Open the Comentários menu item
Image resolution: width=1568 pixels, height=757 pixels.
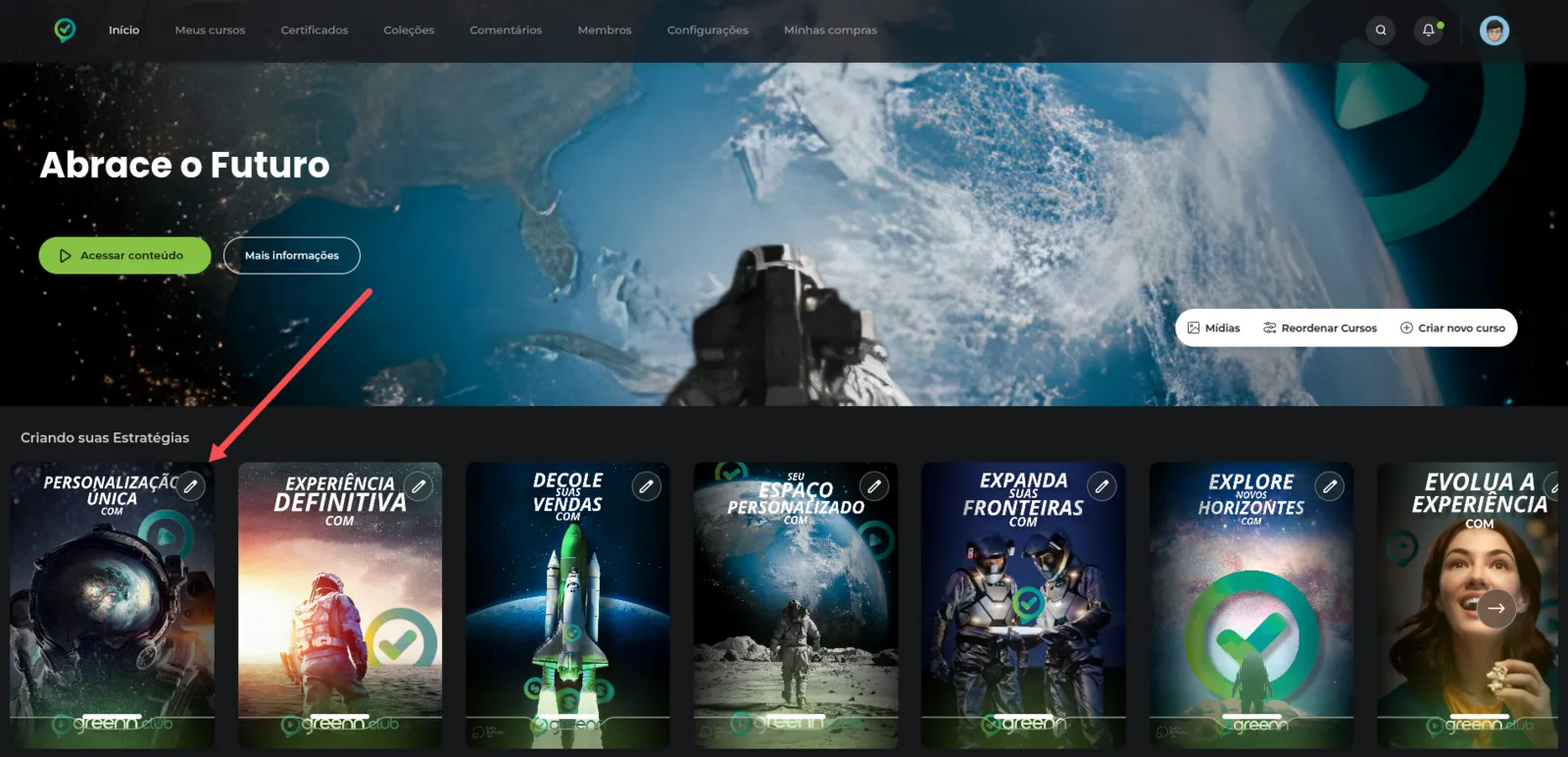(x=506, y=30)
